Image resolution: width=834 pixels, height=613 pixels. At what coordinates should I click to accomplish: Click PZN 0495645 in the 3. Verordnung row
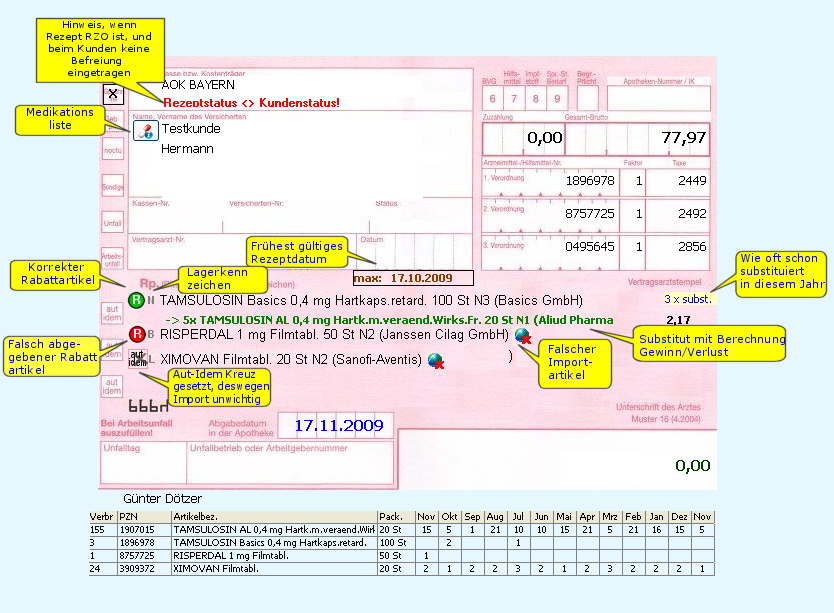pos(589,247)
